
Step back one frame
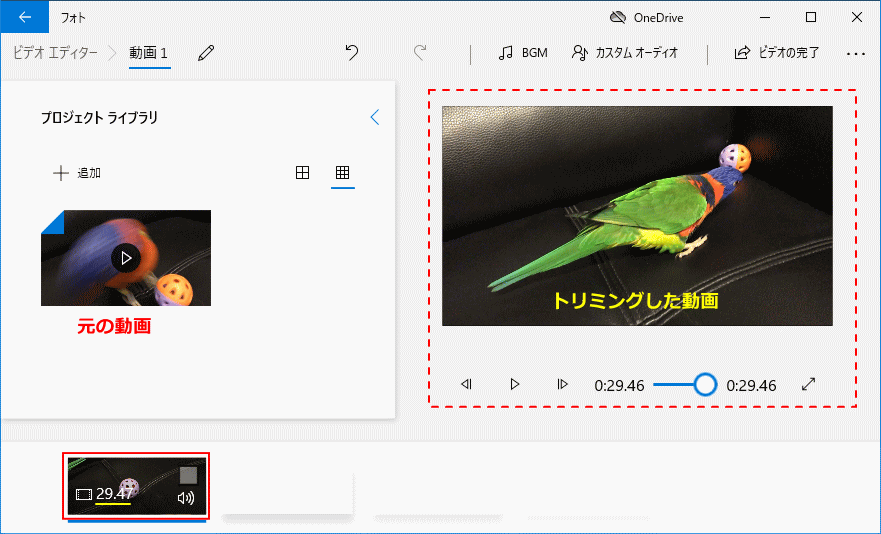(x=466, y=384)
